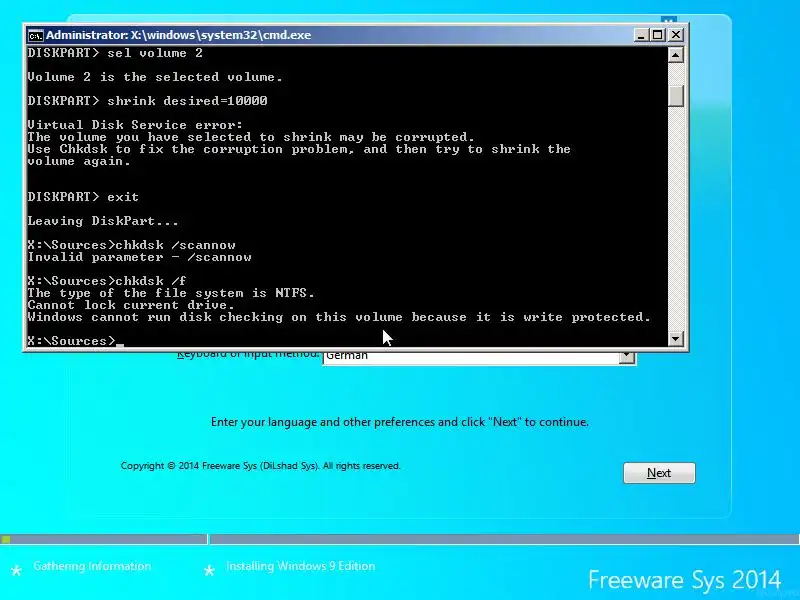
Task: Click 'Invalid parameter - /scannow' text
Action: click(x=139, y=257)
